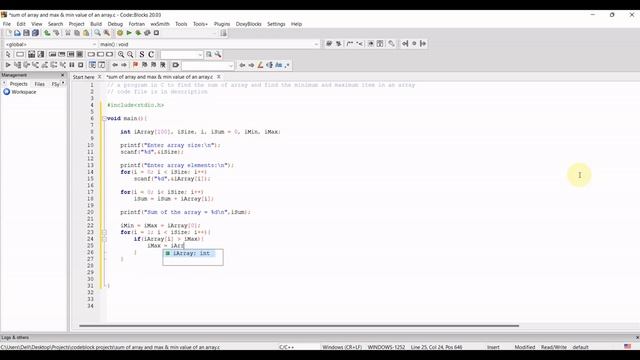Click the Rebuild toolbar icon

point(147,33)
